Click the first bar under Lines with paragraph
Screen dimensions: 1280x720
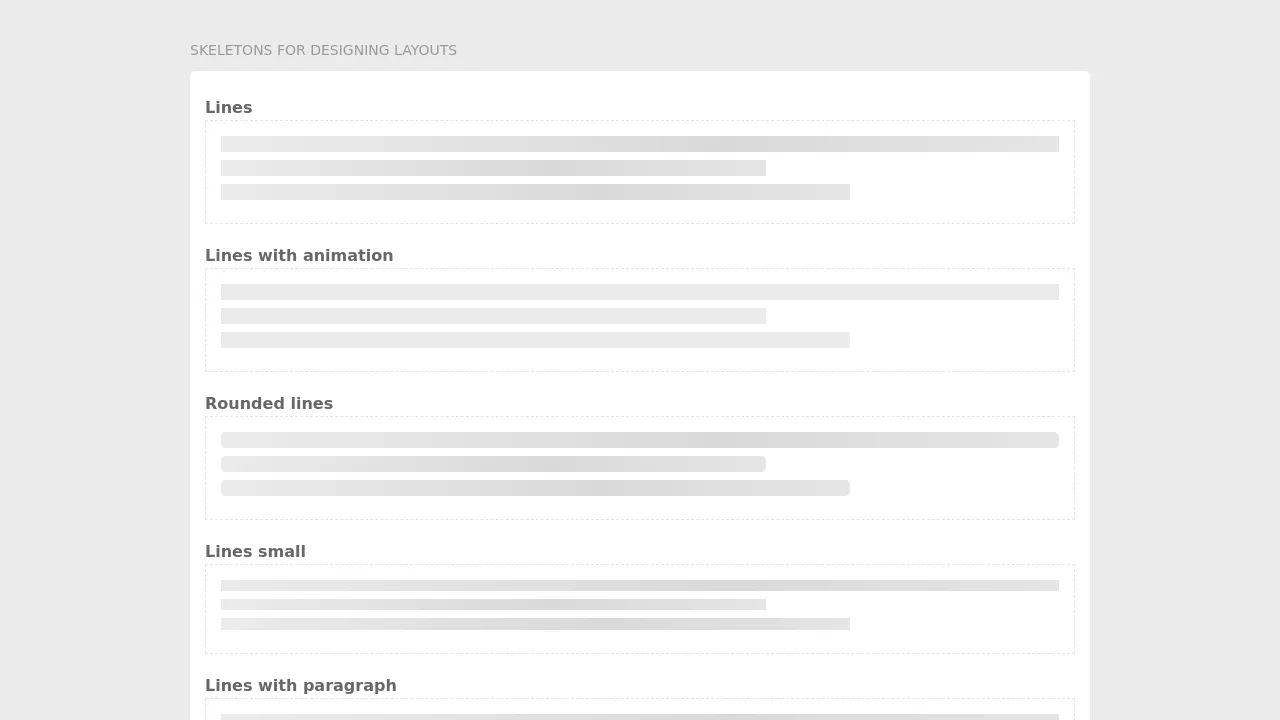pos(639,716)
